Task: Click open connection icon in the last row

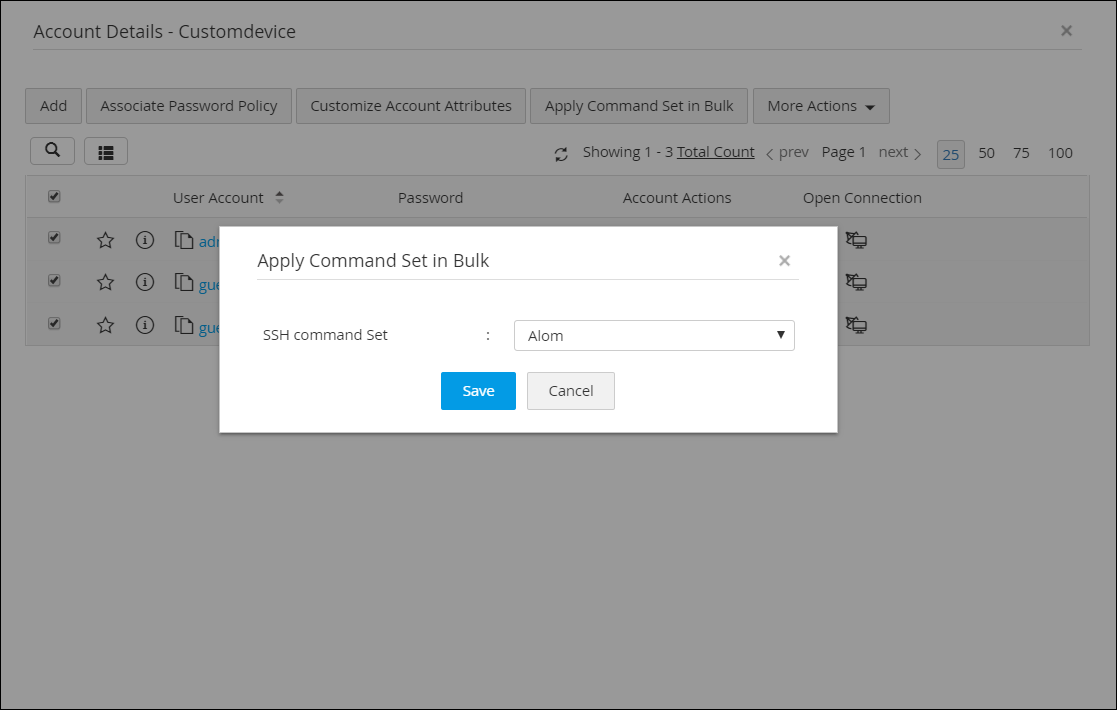Action: click(856, 325)
